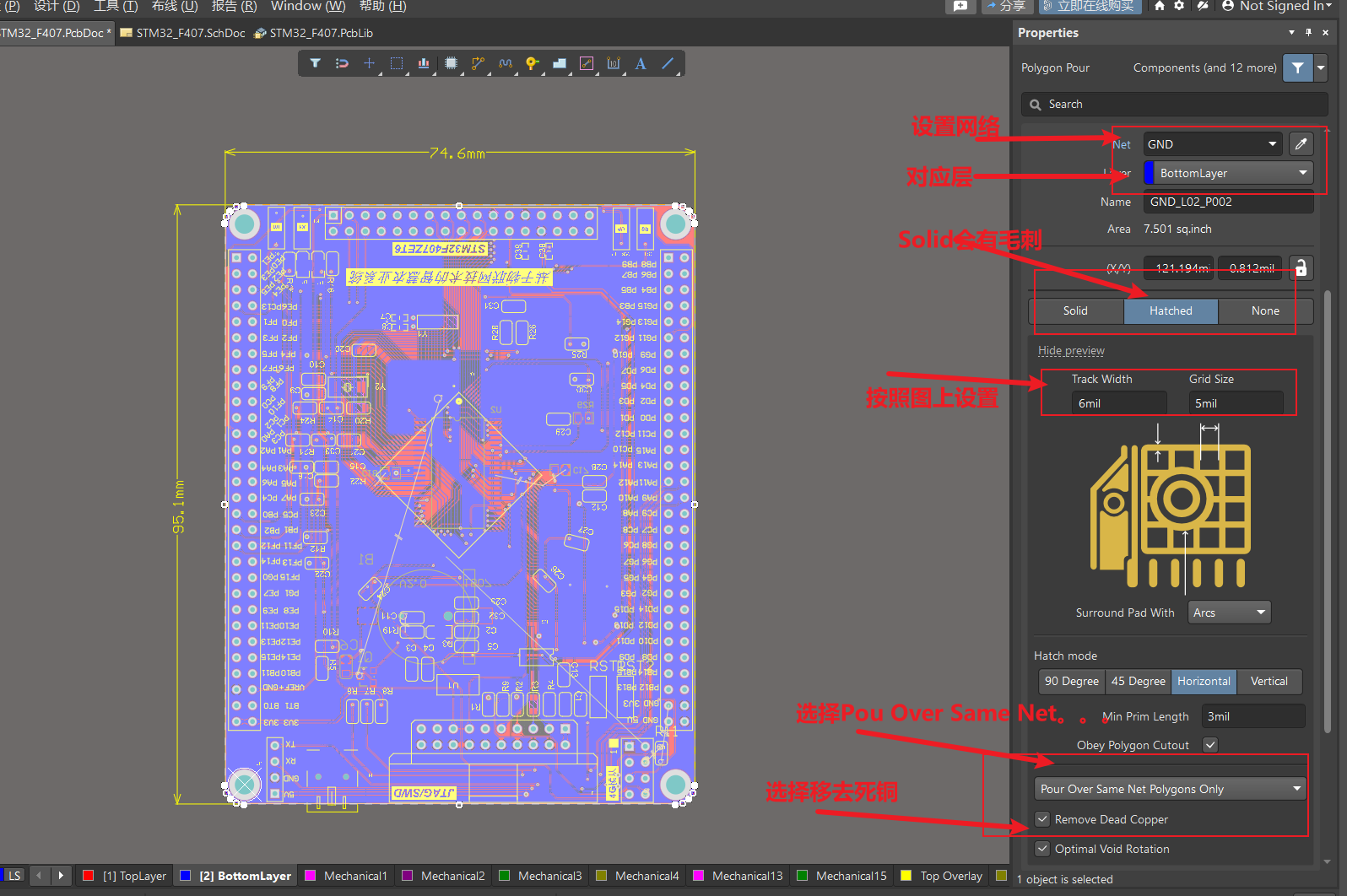Open the home page icon

(1160, 6)
